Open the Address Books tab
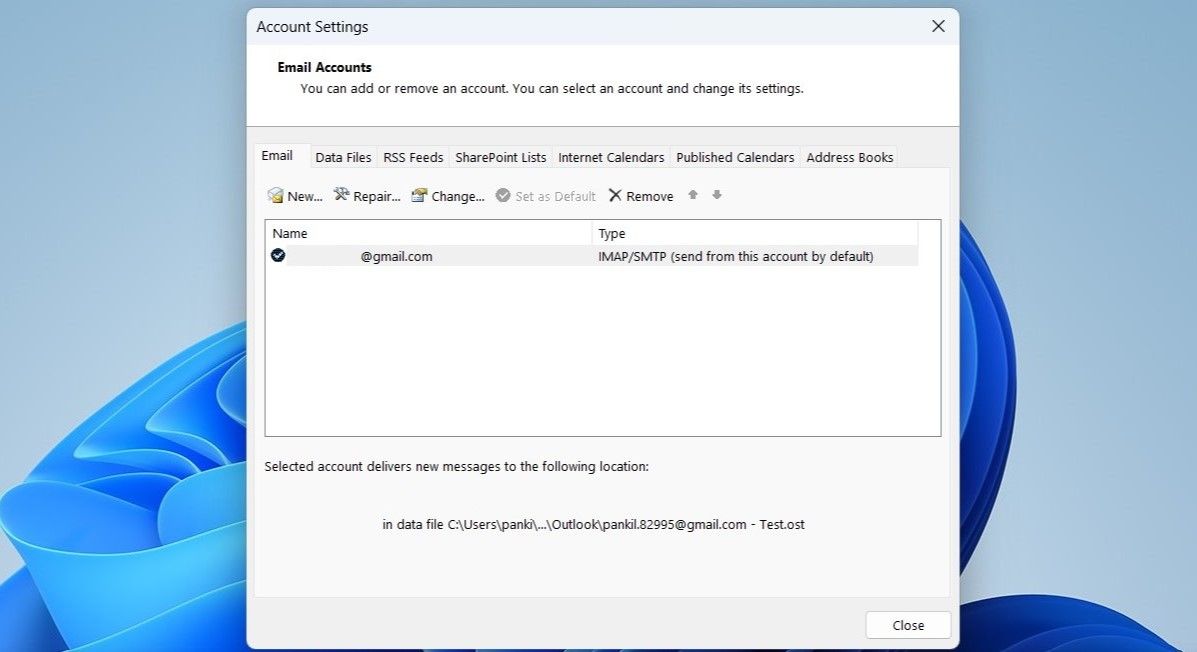The width and height of the screenshot is (1197, 652). (848, 157)
